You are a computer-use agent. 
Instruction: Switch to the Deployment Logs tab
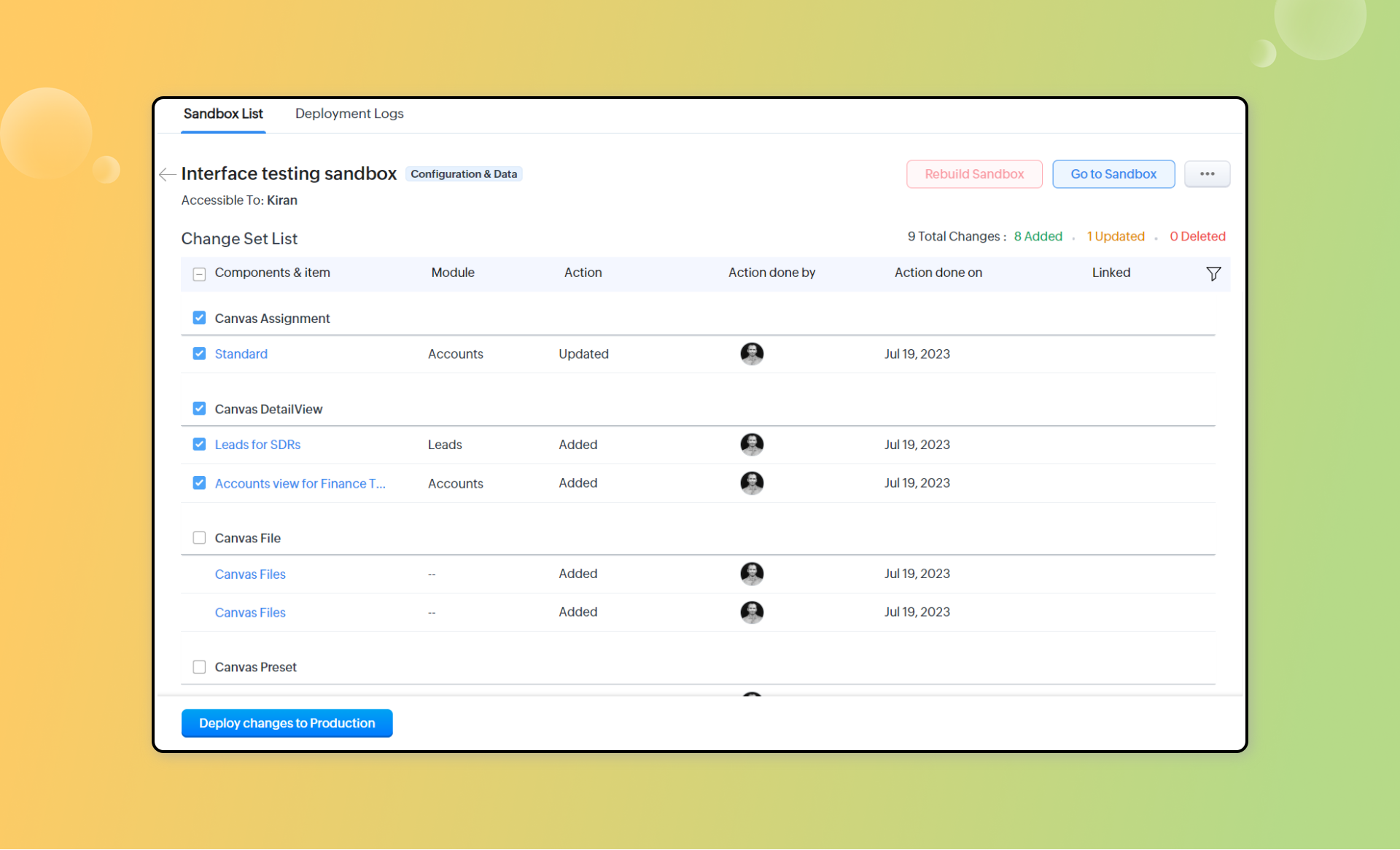(x=349, y=114)
